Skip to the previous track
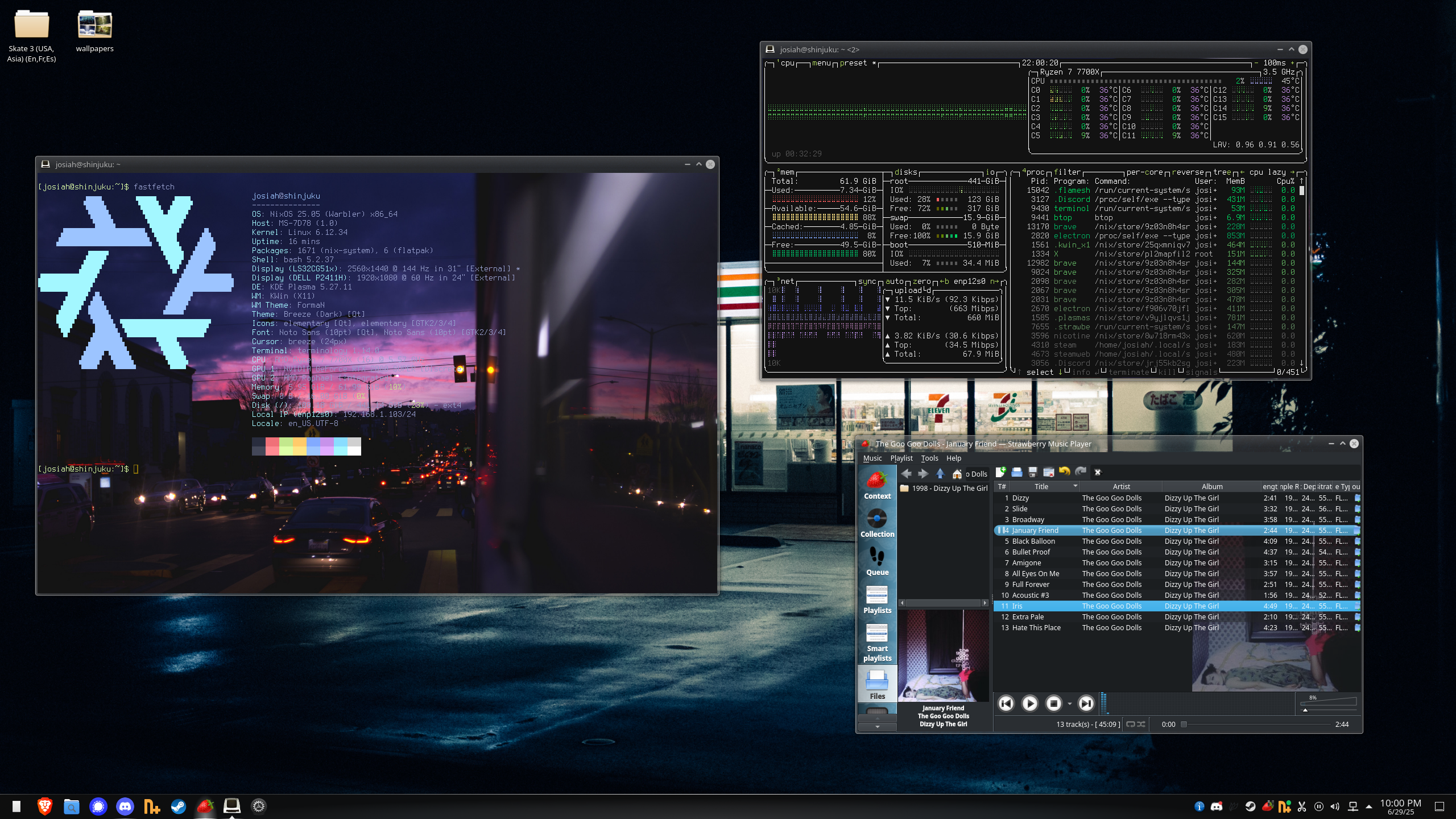 tap(1006, 704)
